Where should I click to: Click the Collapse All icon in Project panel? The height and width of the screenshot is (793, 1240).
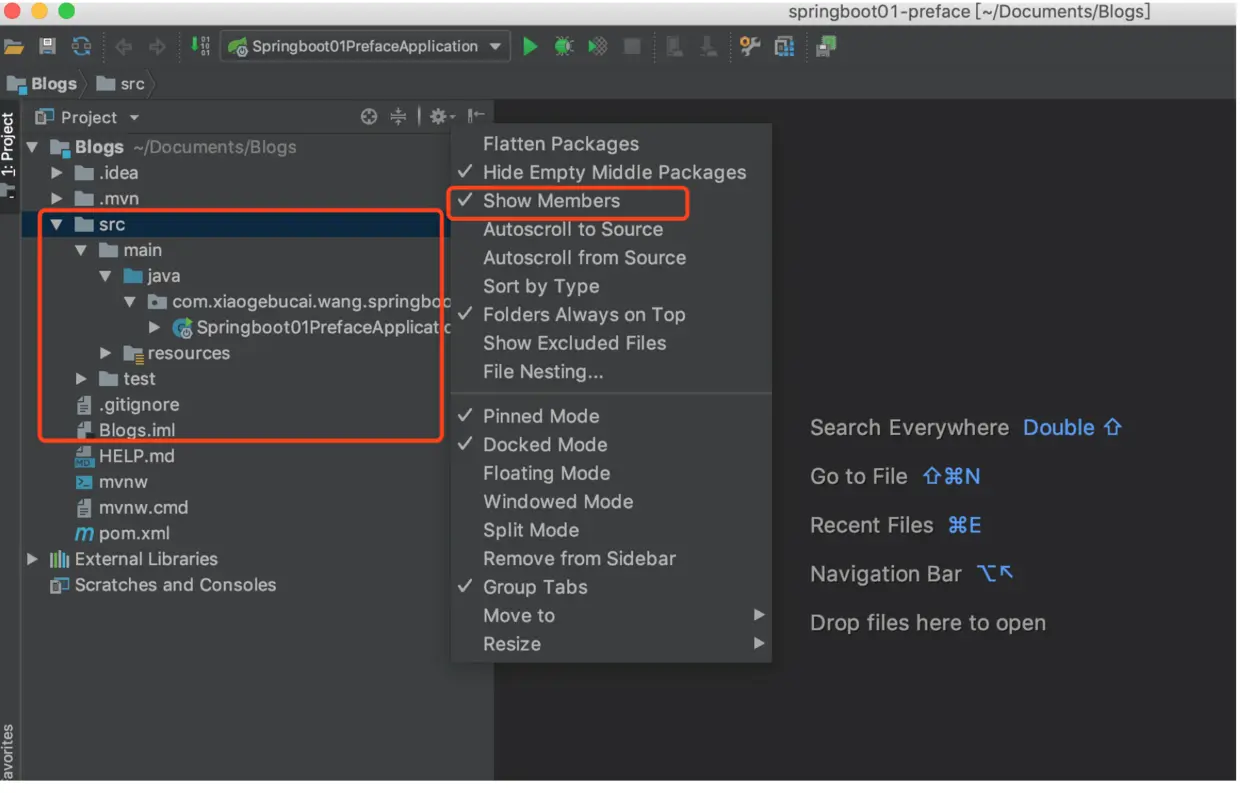tap(398, 117)
